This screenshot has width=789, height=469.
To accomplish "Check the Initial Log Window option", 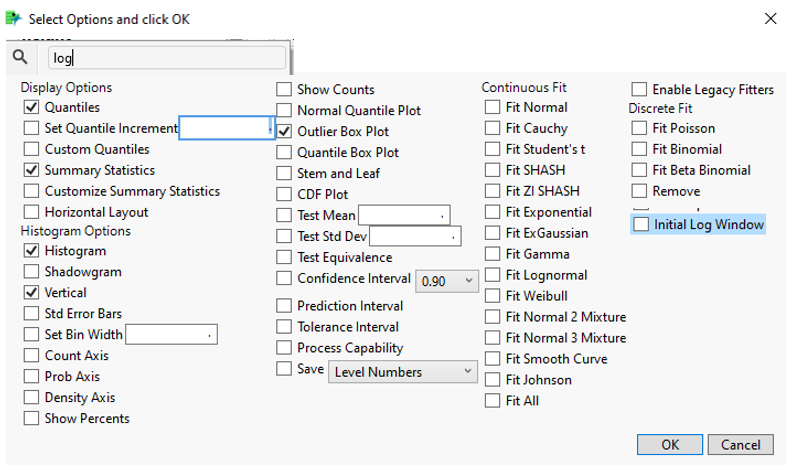I will coord(641,225).
